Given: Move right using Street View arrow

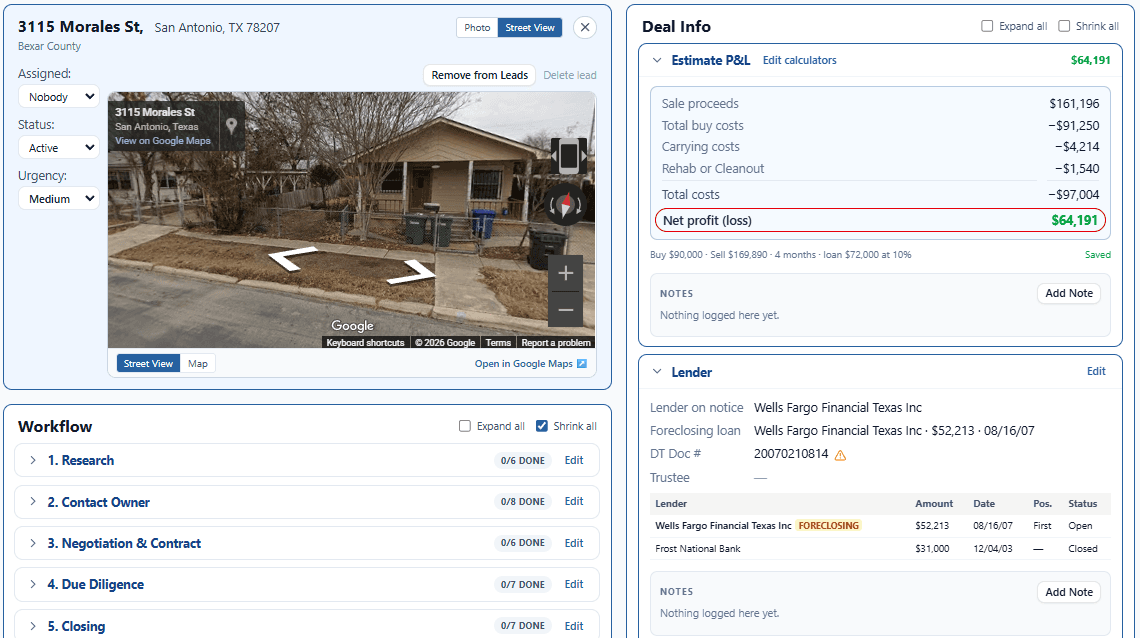Looking at the screenshot, I should tap(412, 272).
